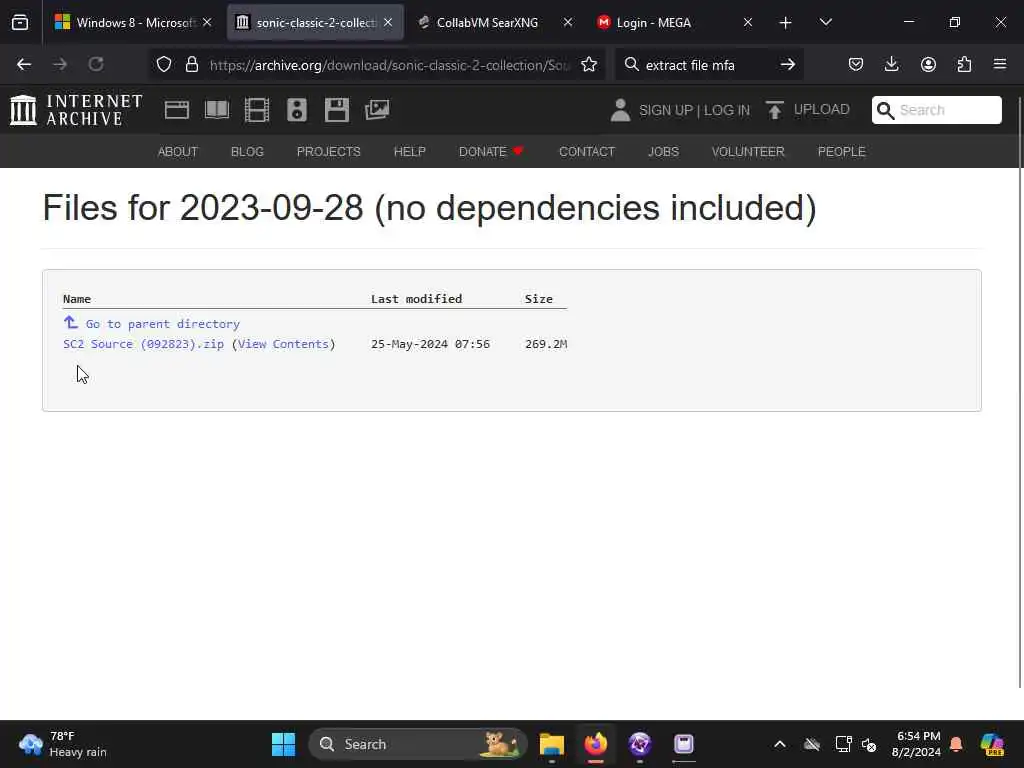Image resolution: width=1024 pixels, height=768 pixels.
Task: Show site security padlock info
Action: tap(191, 65)
